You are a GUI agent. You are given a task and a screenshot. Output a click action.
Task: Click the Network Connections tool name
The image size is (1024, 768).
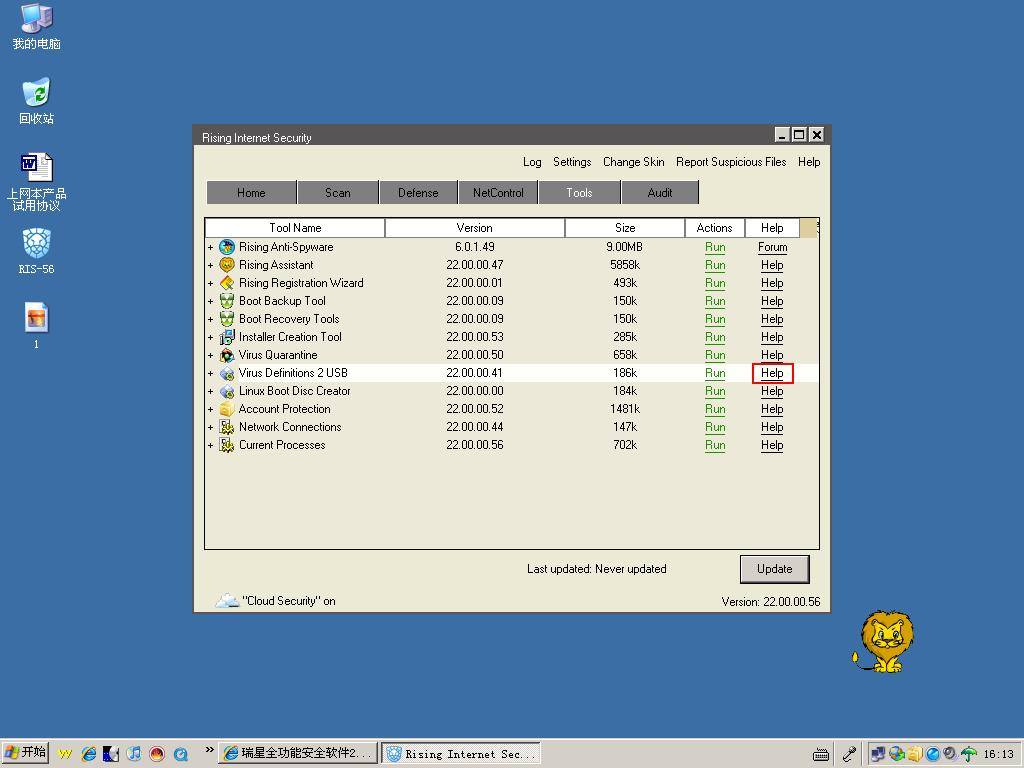[x=290, y=427]
